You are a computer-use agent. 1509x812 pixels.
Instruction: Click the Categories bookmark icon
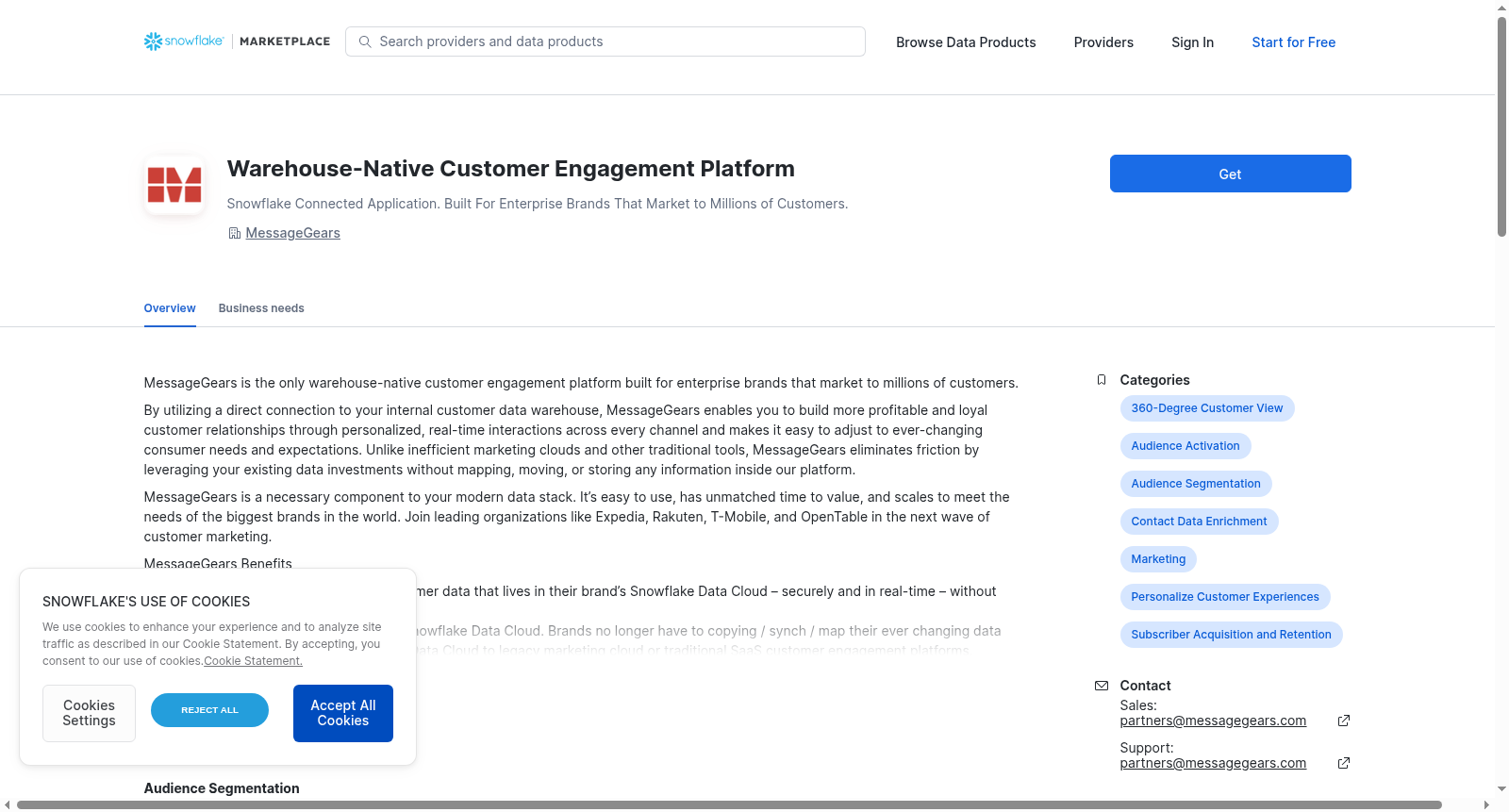(1102, 380)
